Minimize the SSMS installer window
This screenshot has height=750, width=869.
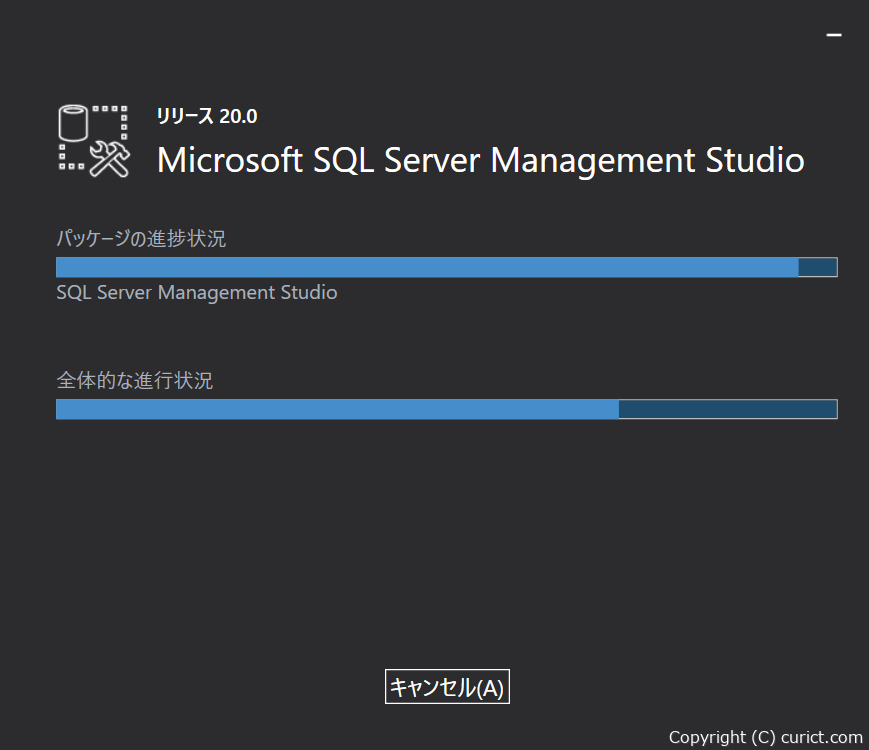pyautogui.click(x=834, y=35)
